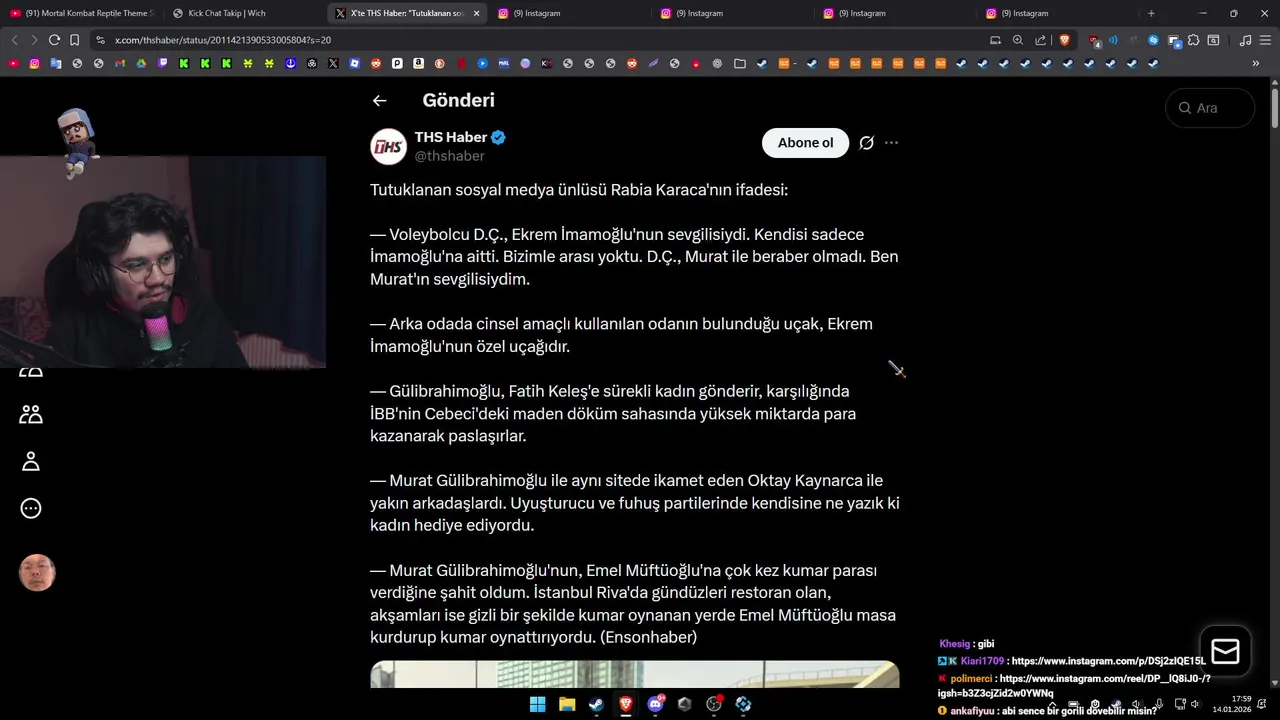This screenshot has width=1280, height=720.
Task: Open the Grok icon beside Abone ol
Action: click(x=866, y=143)
